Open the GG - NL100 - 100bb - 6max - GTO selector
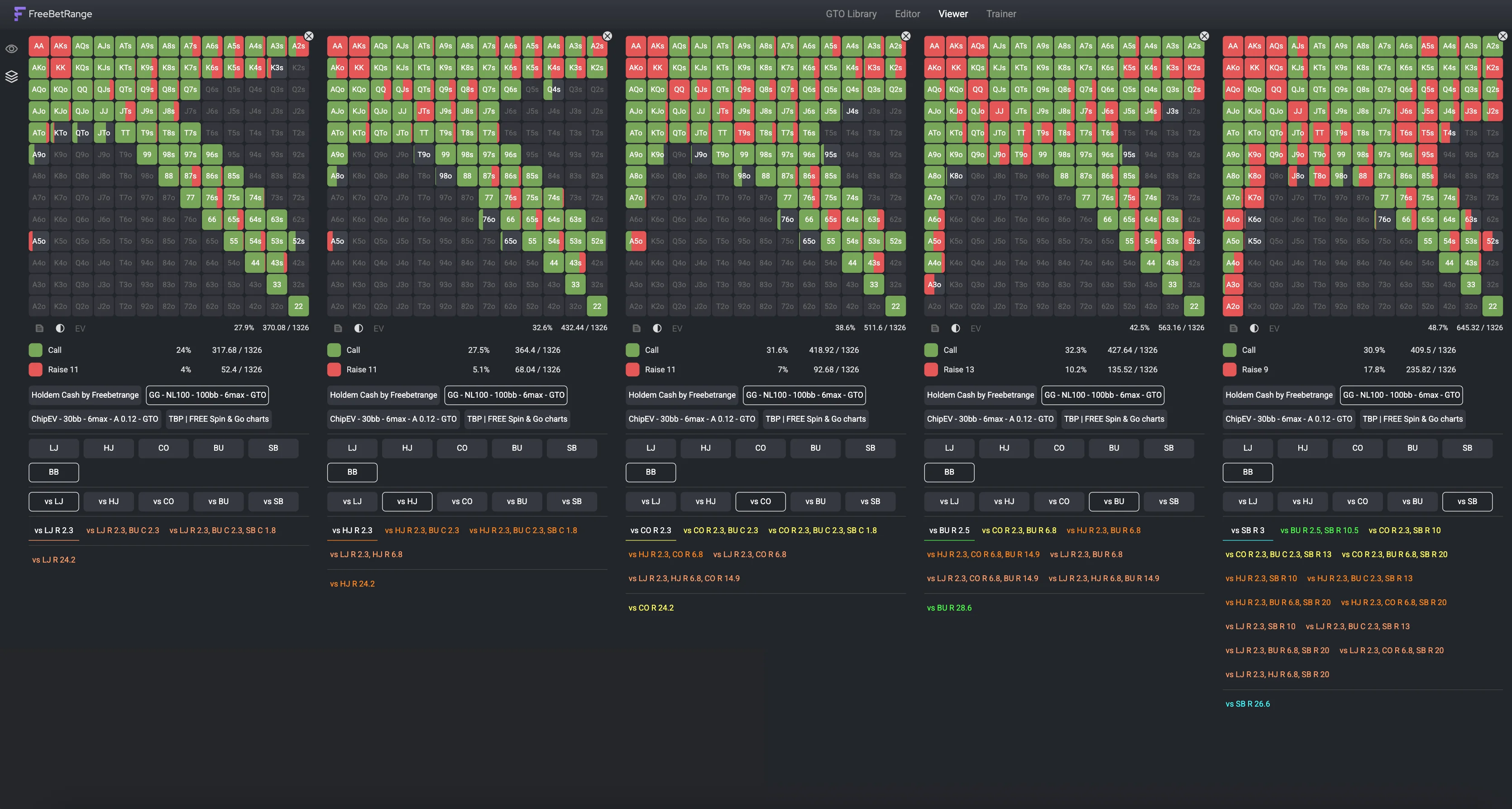The height and width of the screenshot is (809, 1512). click(x=207, y=395)
